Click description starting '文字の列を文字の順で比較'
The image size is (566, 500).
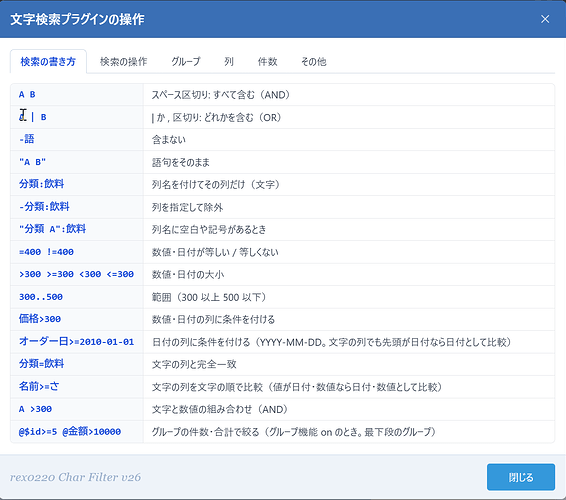point(298,387)
